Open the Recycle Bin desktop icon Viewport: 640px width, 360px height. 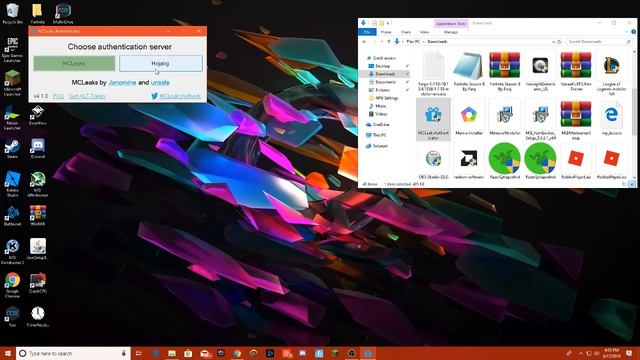(x=12, y=13)
